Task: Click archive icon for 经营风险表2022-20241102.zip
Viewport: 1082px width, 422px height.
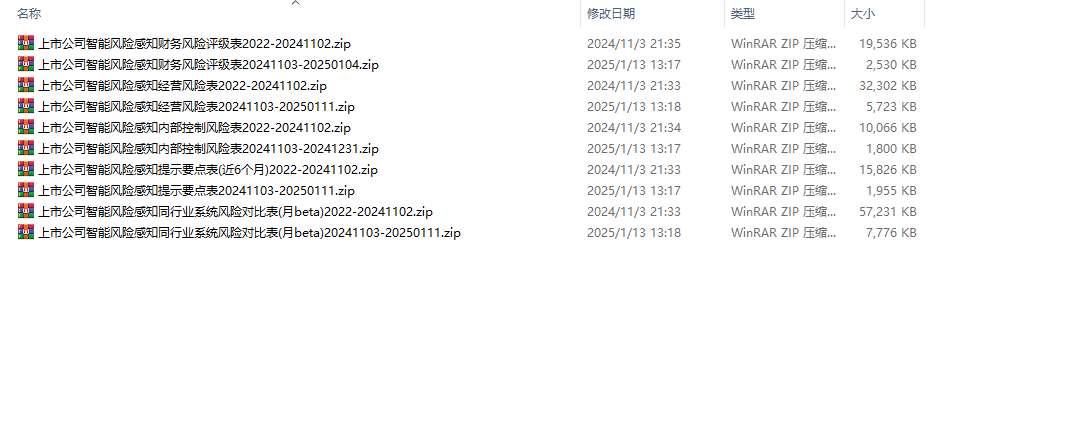Action: coord(26,86)
